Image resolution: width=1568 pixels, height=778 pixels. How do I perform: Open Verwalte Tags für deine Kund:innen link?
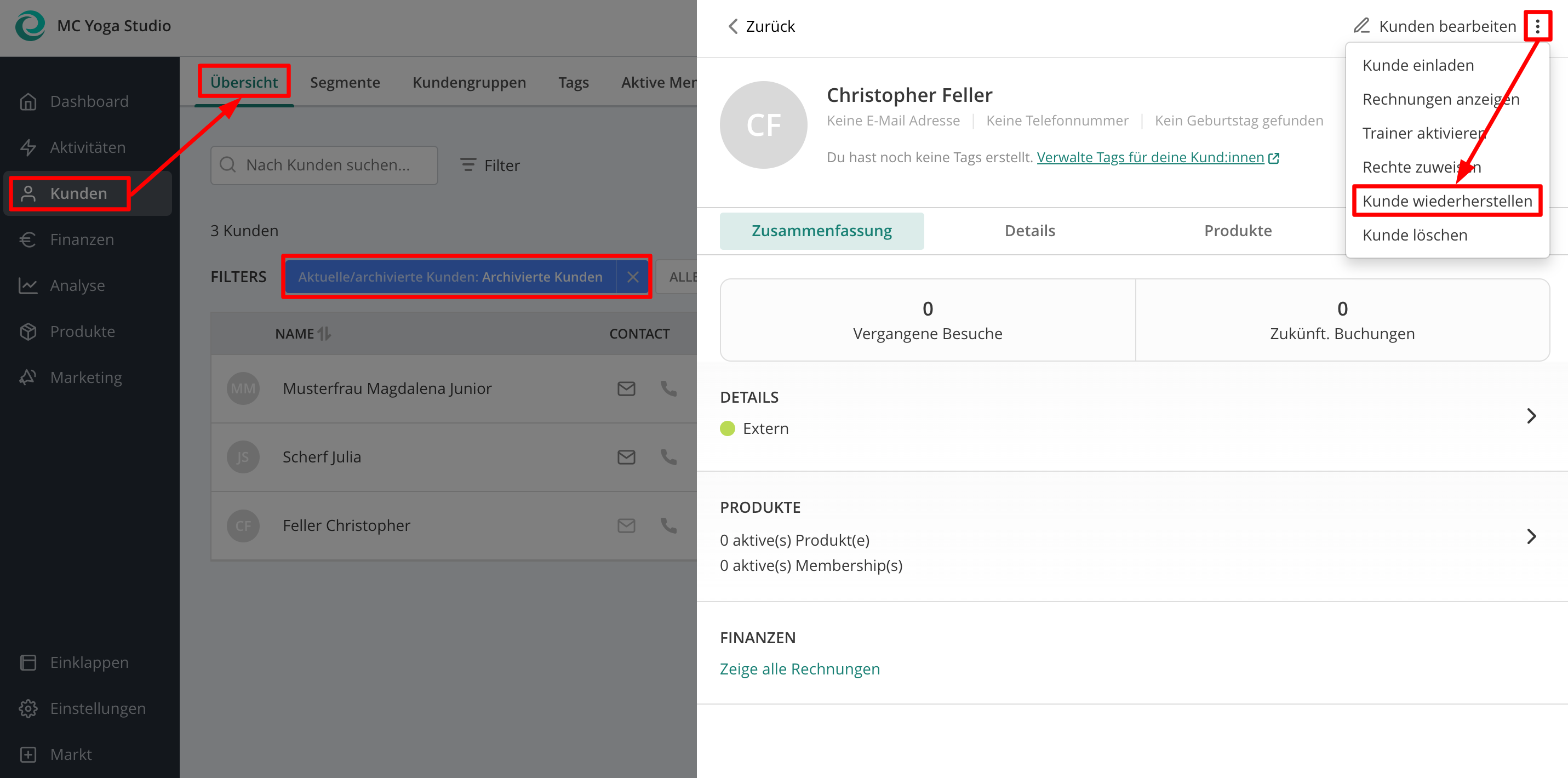(x=1158, y=157)
